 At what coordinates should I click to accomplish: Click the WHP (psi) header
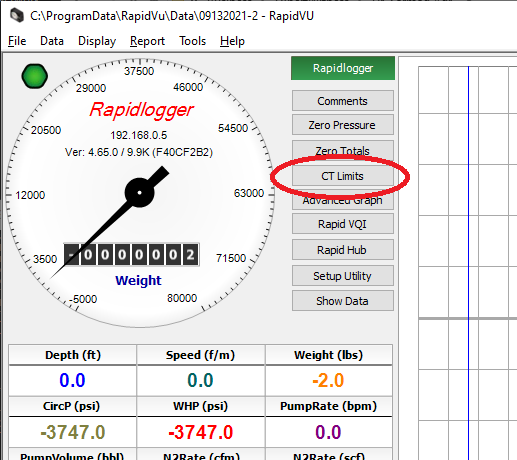click(x=201, y=406)
